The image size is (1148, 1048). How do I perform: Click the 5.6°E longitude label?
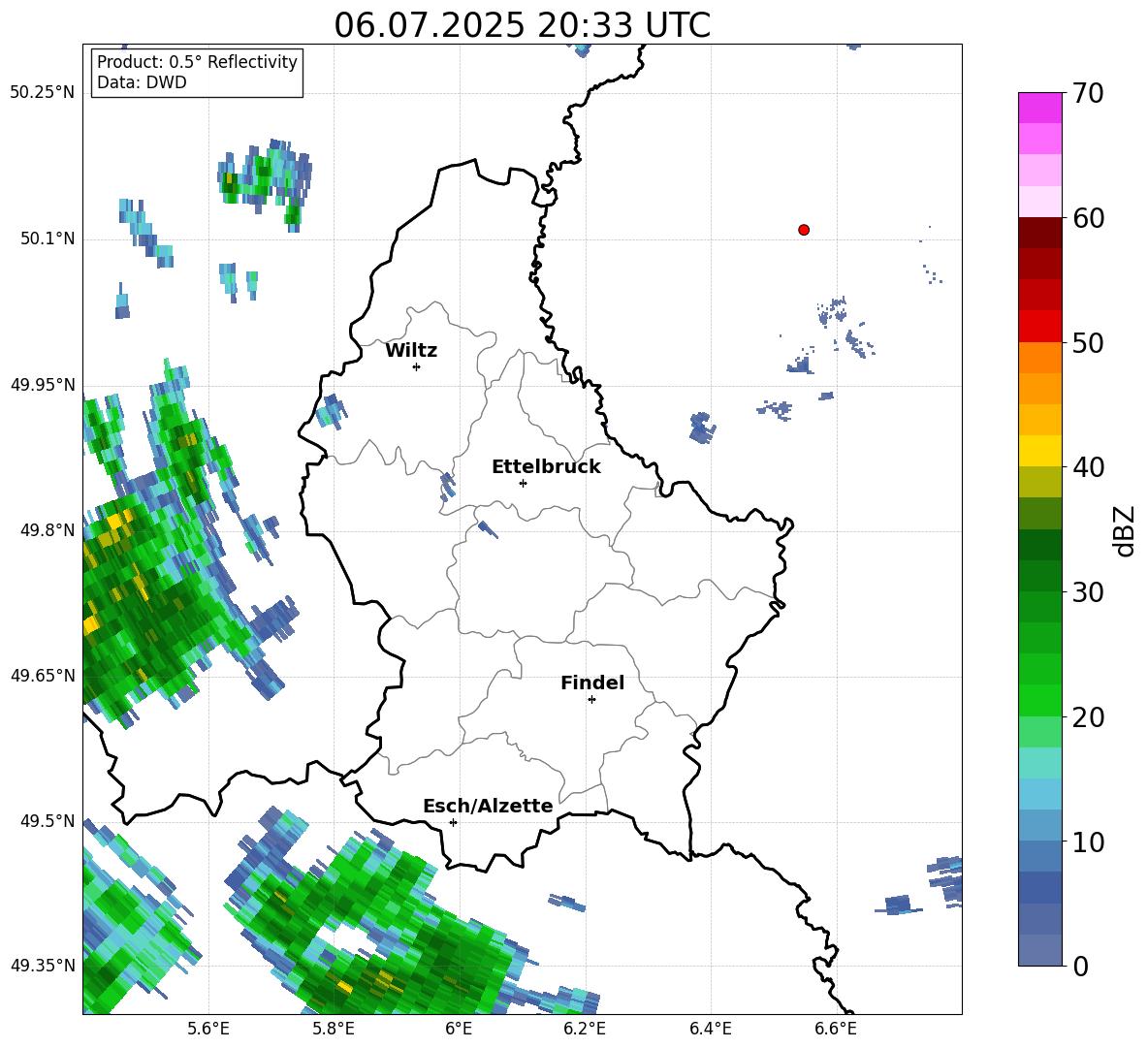tap(208, 1029)
